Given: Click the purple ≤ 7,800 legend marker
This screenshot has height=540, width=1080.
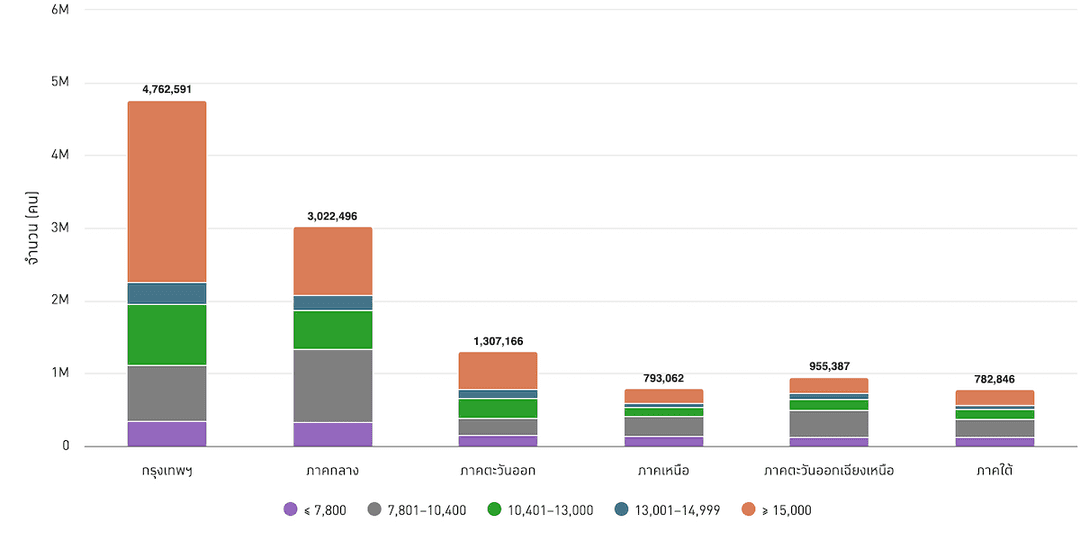Looking at the screenshot, I should click(x=291, y=510).
